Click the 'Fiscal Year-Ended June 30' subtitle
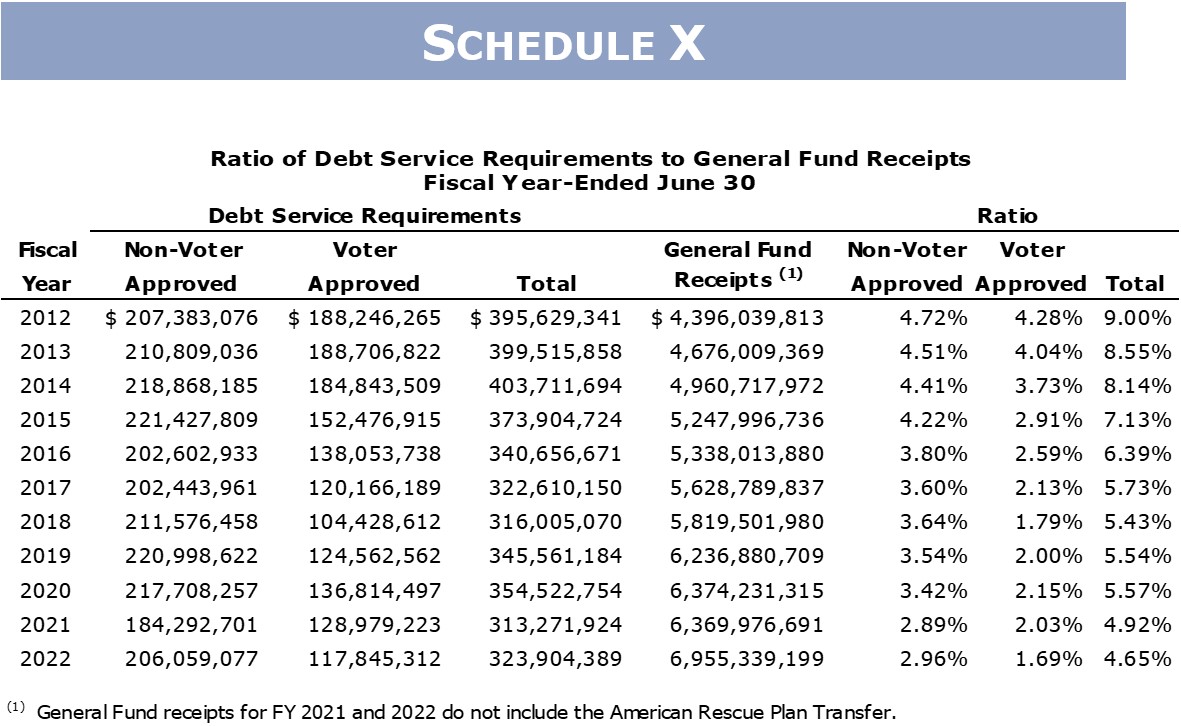This screenshot has height=726, width=1181. pos(590,183)
